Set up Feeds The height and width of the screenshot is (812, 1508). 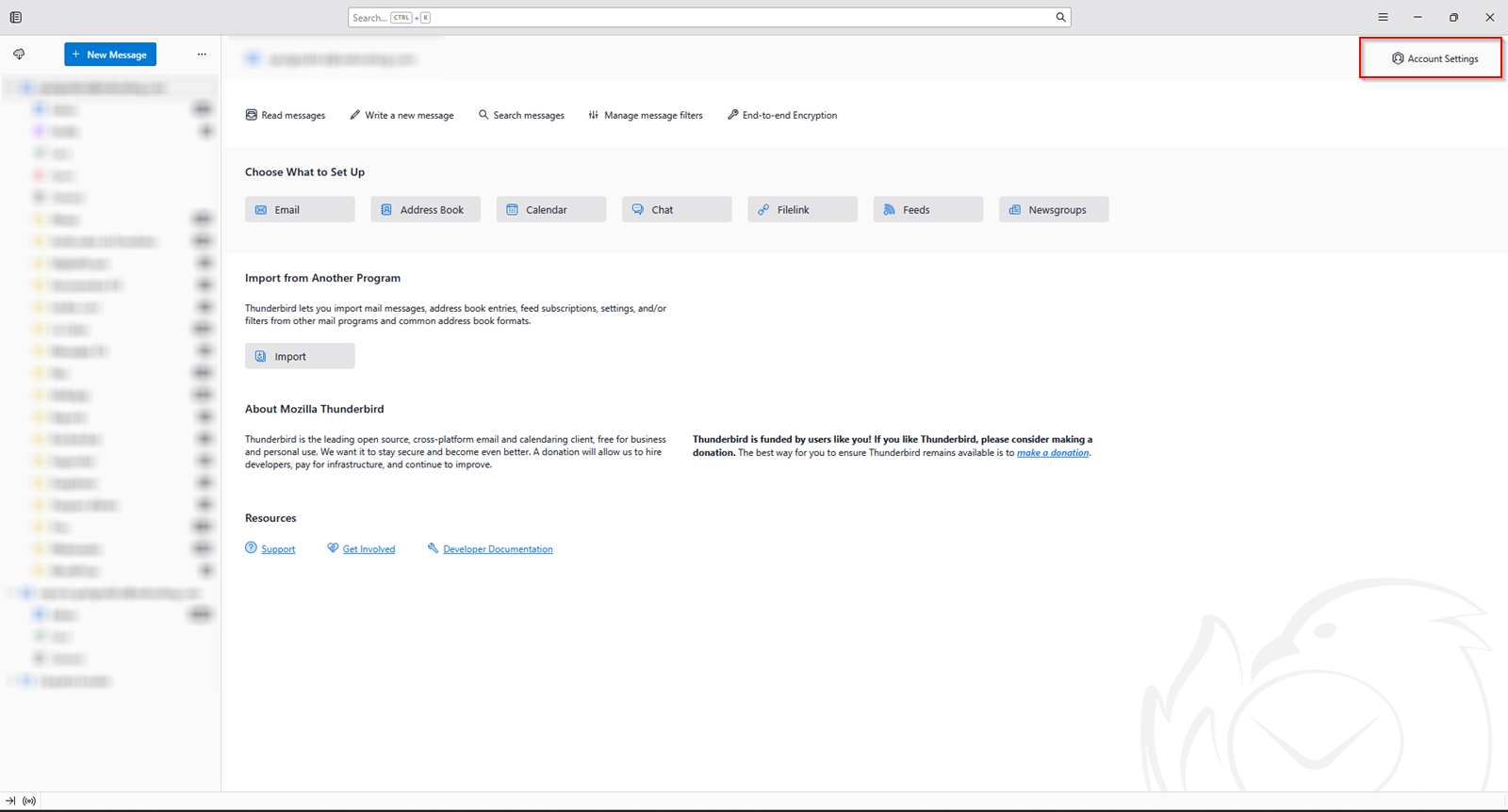[928, 209]
